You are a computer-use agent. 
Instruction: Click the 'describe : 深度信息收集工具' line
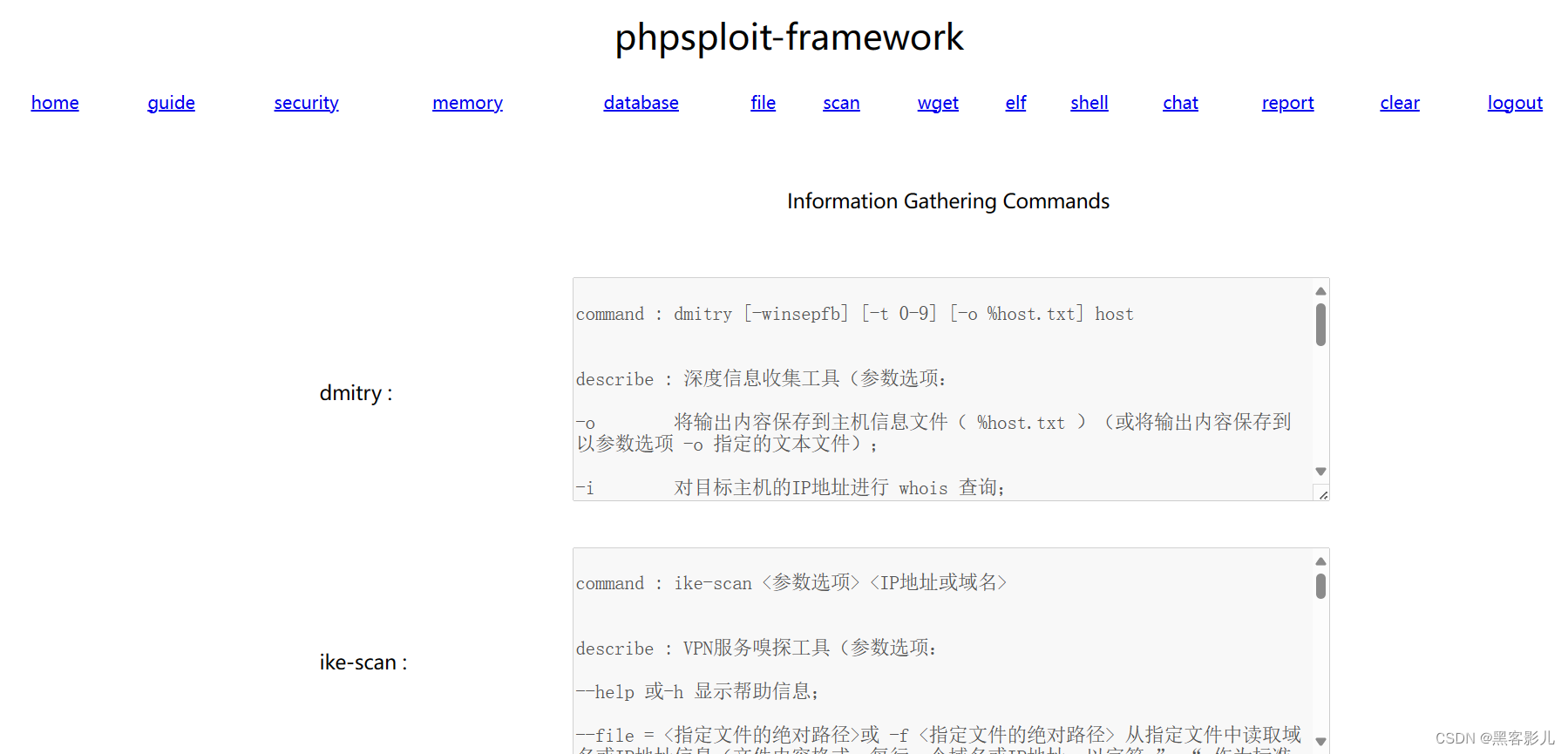pyautogui.click(x=761, y=378)
